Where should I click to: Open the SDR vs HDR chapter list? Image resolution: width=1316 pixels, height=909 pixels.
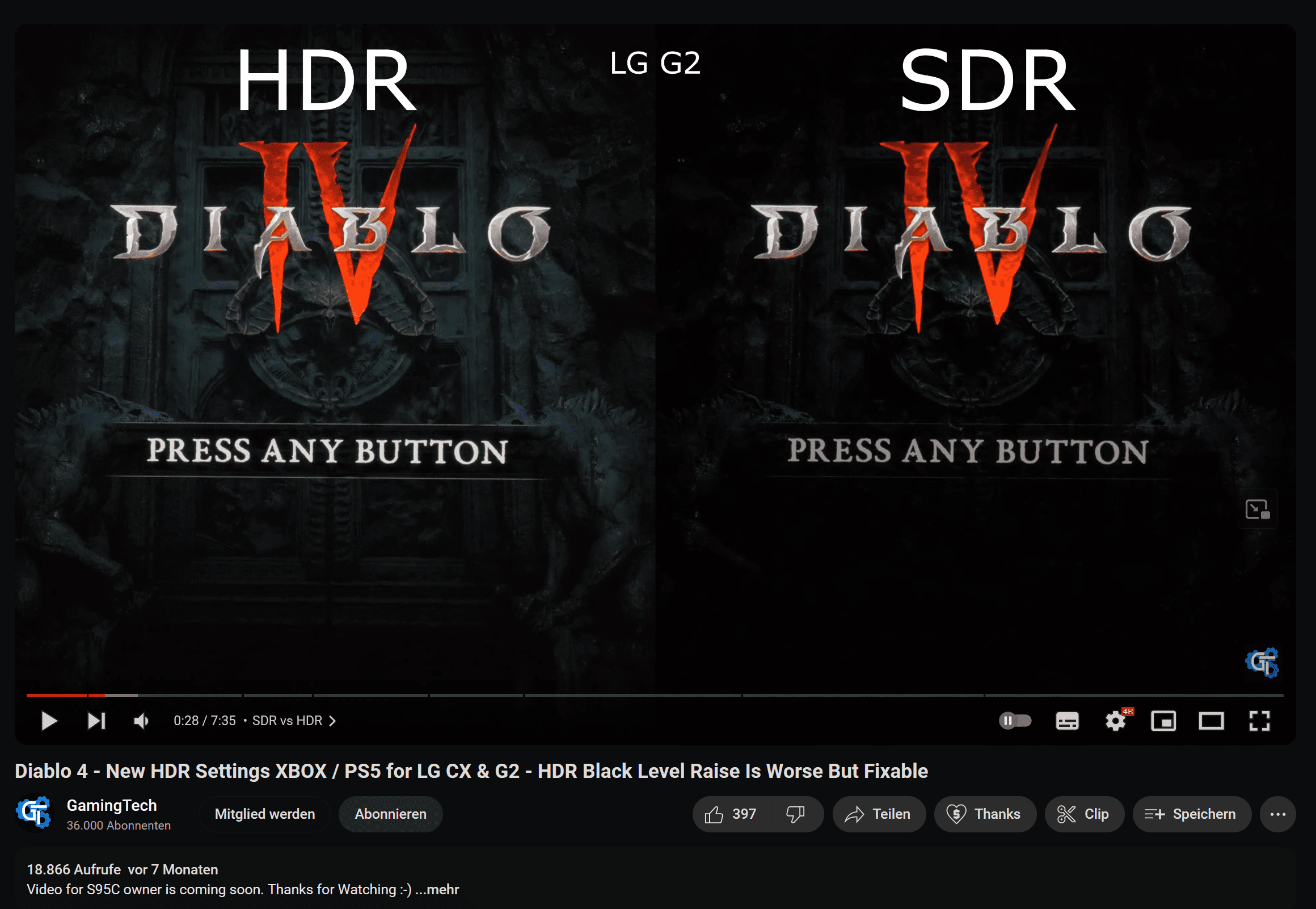click(x=294, y=721)
